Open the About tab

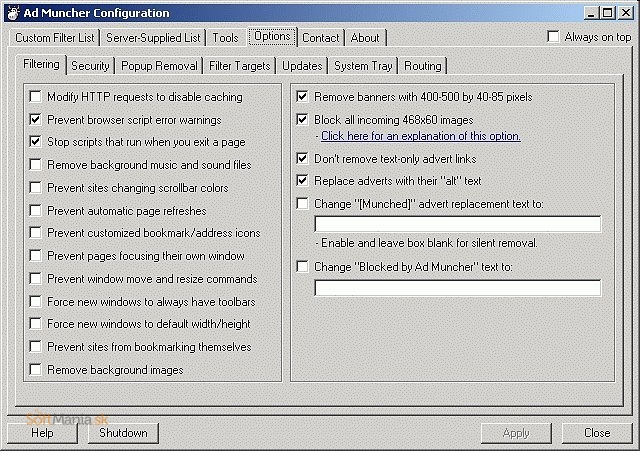365,38
